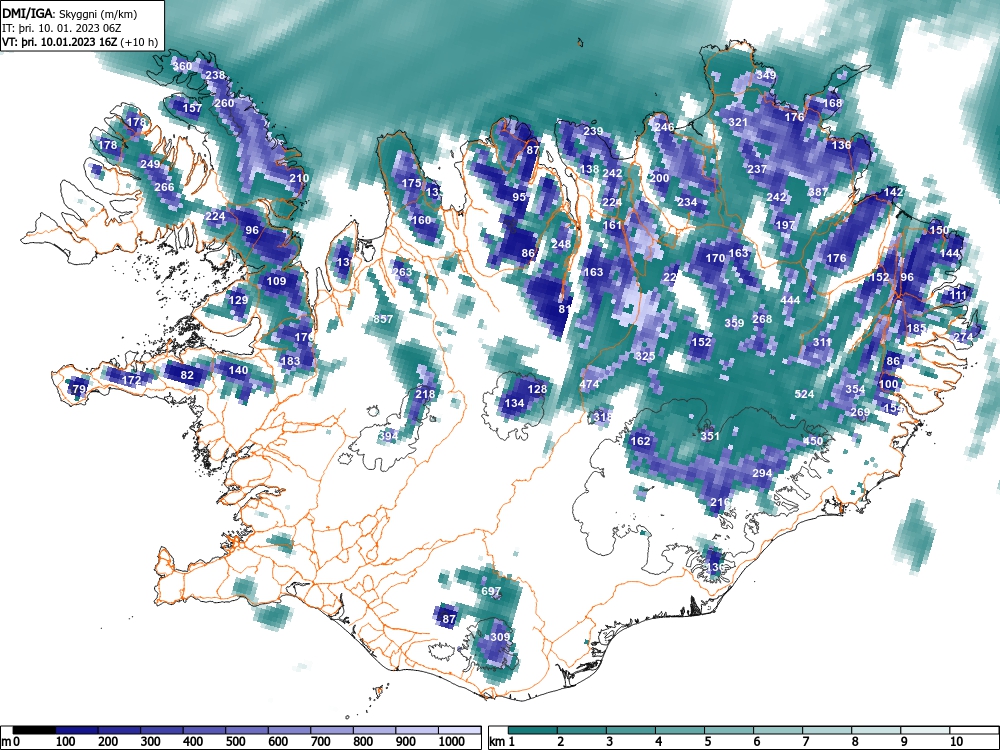Click the map value 111 on the east coast
This screenshot has width=1000, height=750.
click(959, 295)
